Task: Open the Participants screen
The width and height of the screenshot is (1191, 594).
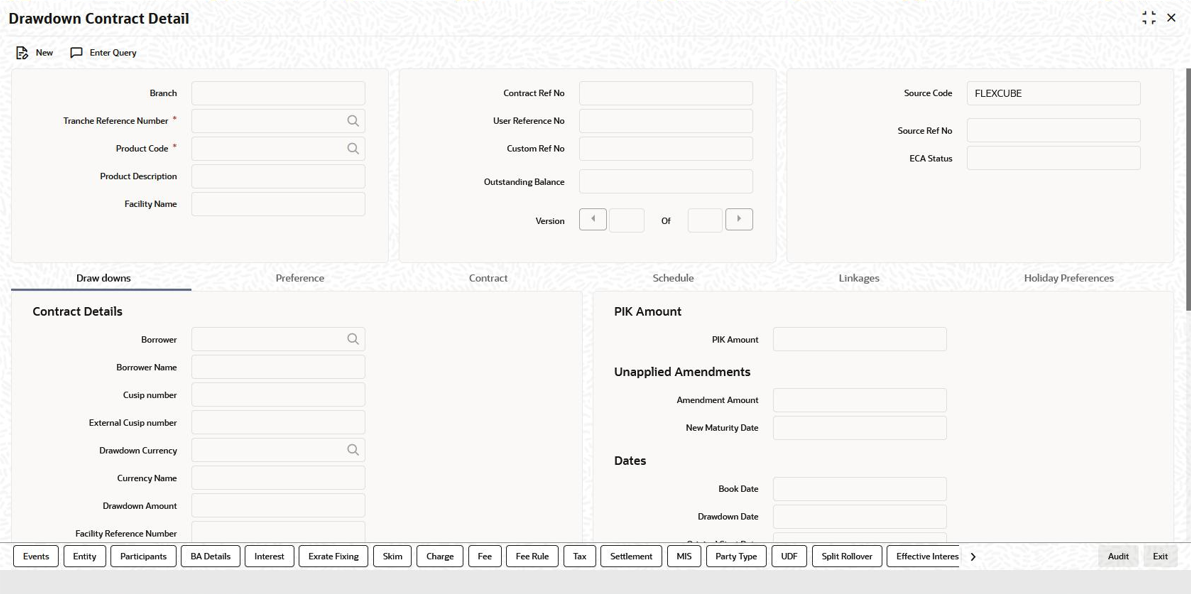Action: 142,556
